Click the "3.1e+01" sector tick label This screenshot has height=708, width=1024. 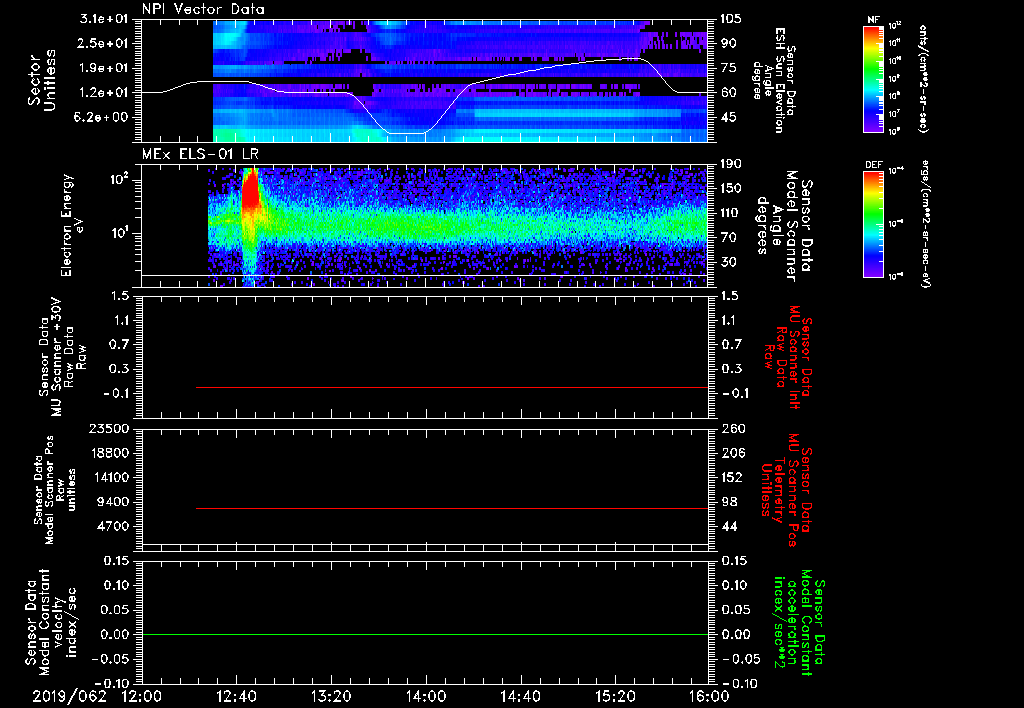104,19
